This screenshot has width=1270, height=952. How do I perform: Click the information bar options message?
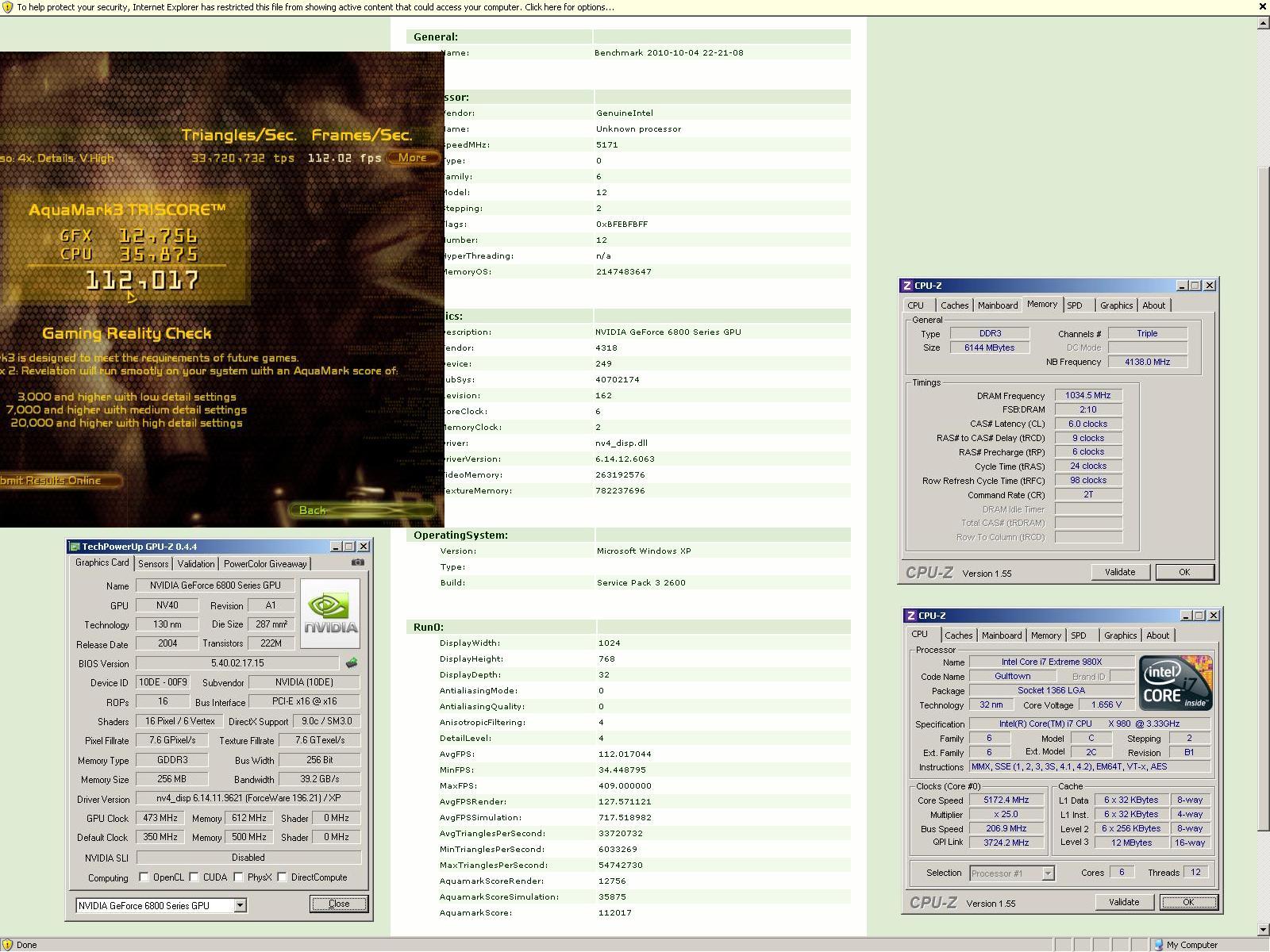(315, 7)
